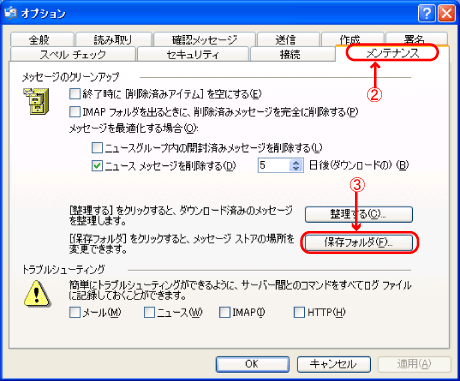Switch to the 接続 tab
Screen dimensions: 460x381
click(x=292, y=54)
